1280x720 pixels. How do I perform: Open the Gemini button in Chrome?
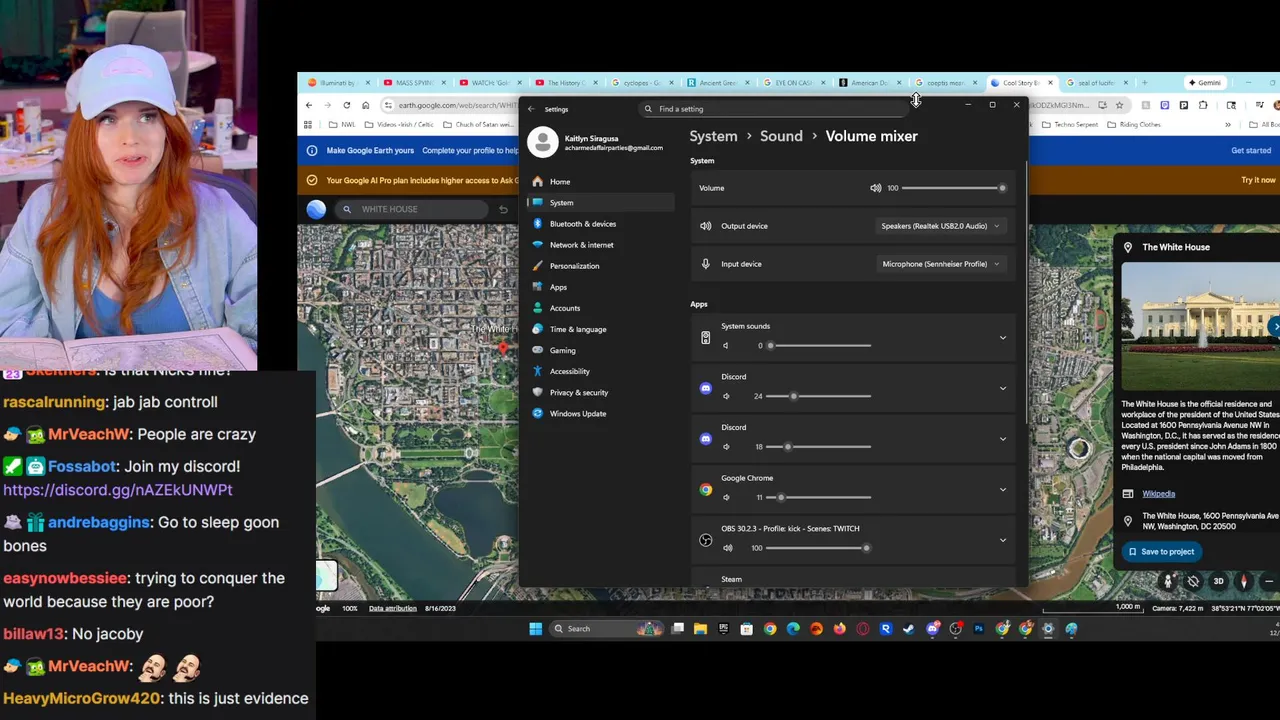coord(1204,83)
